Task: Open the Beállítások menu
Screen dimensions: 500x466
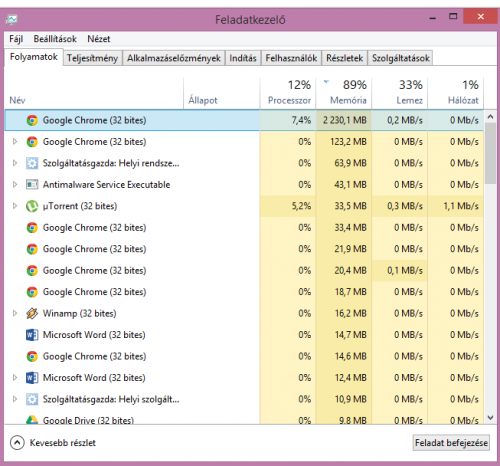Action: [55, 39]
